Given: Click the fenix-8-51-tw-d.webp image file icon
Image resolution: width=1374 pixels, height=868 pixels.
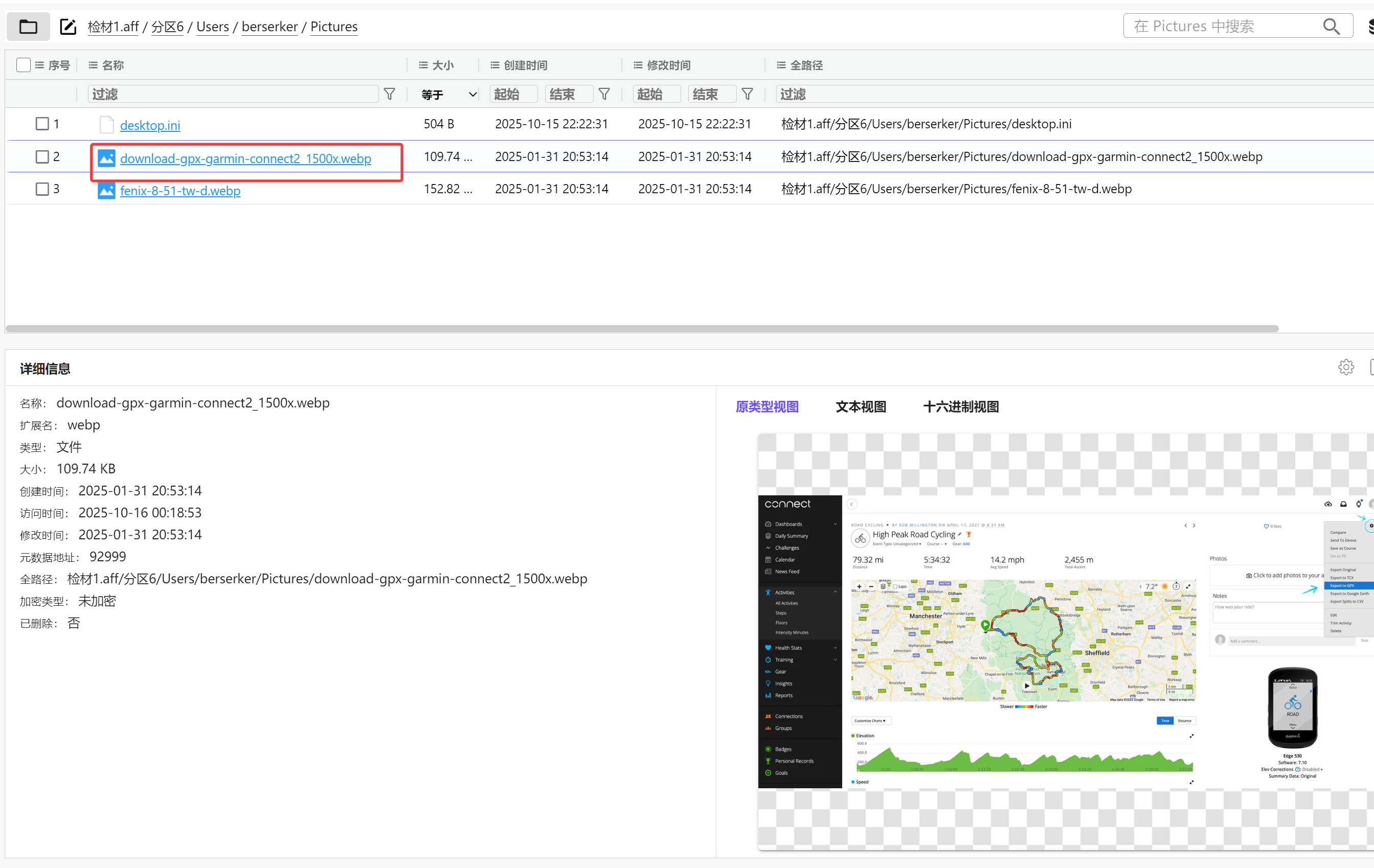Looking at the screenshot, I should click(x=106, y=191).
